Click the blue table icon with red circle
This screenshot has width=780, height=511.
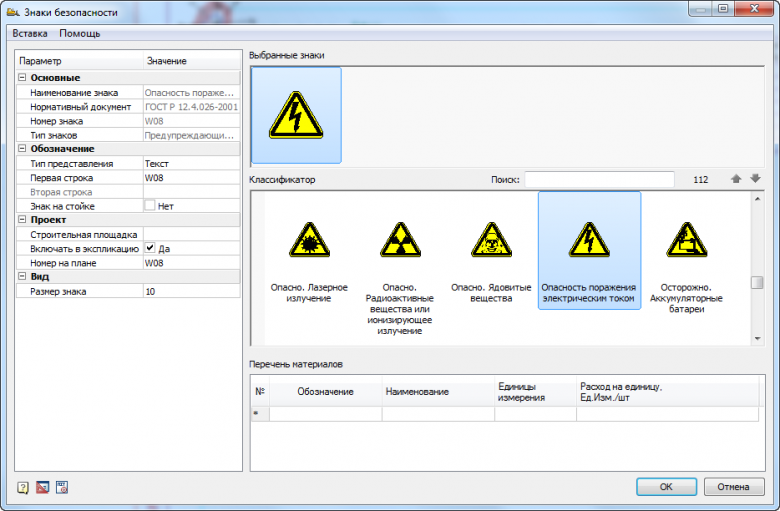62,488
